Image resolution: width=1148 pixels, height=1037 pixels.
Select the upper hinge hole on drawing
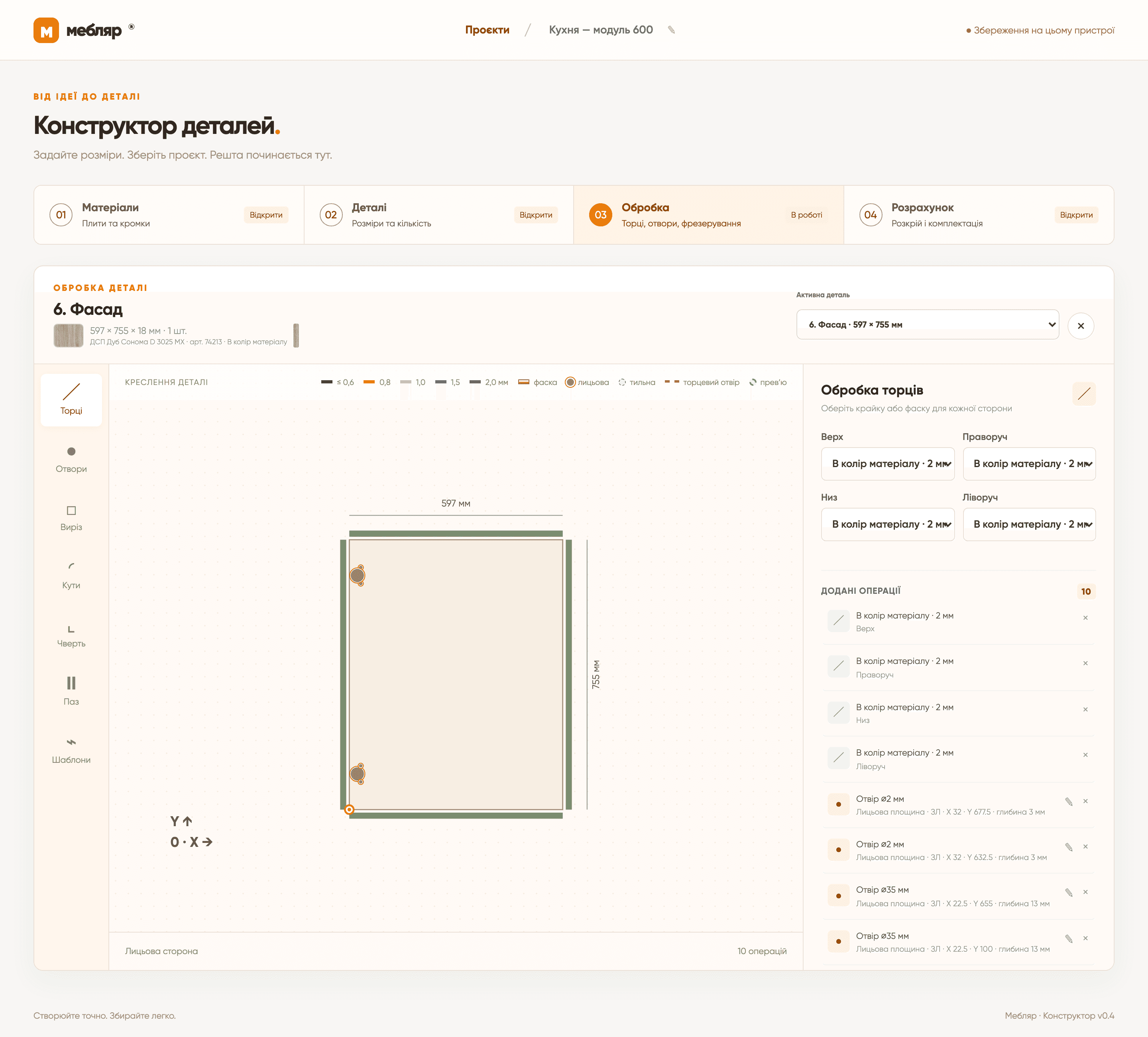coord(358,576)
